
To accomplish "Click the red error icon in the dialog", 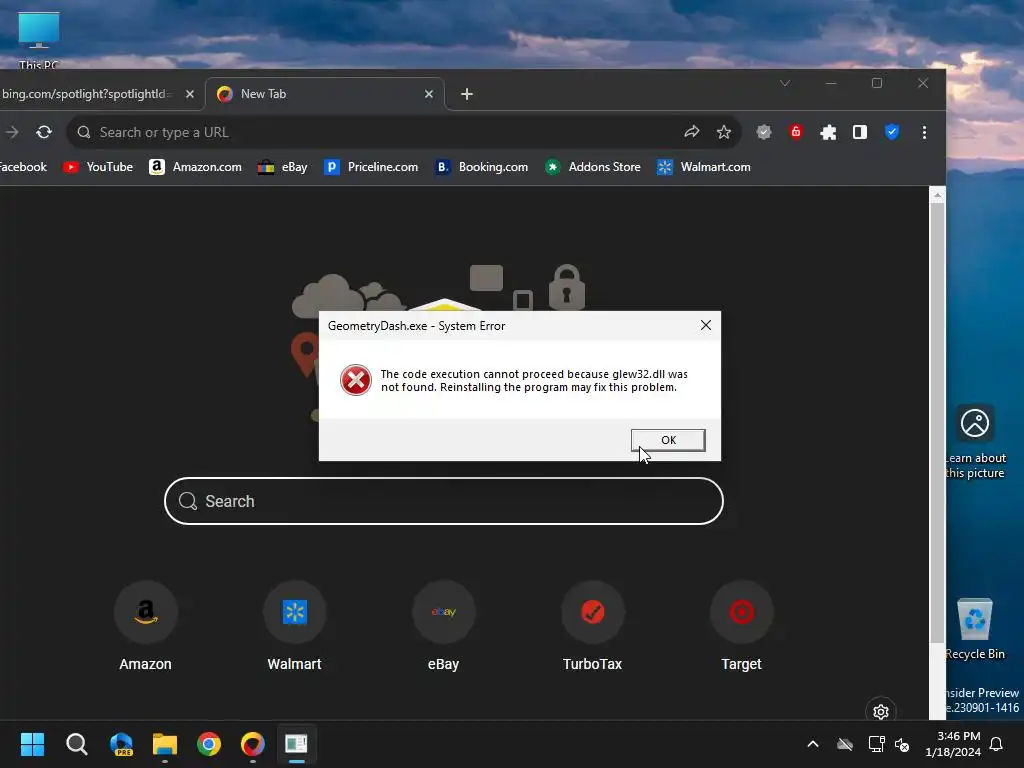I will [356, 380].
